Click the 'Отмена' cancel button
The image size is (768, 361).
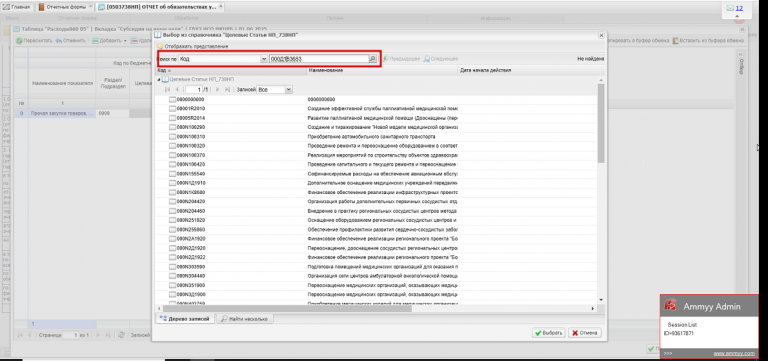(x=584, y=333)
